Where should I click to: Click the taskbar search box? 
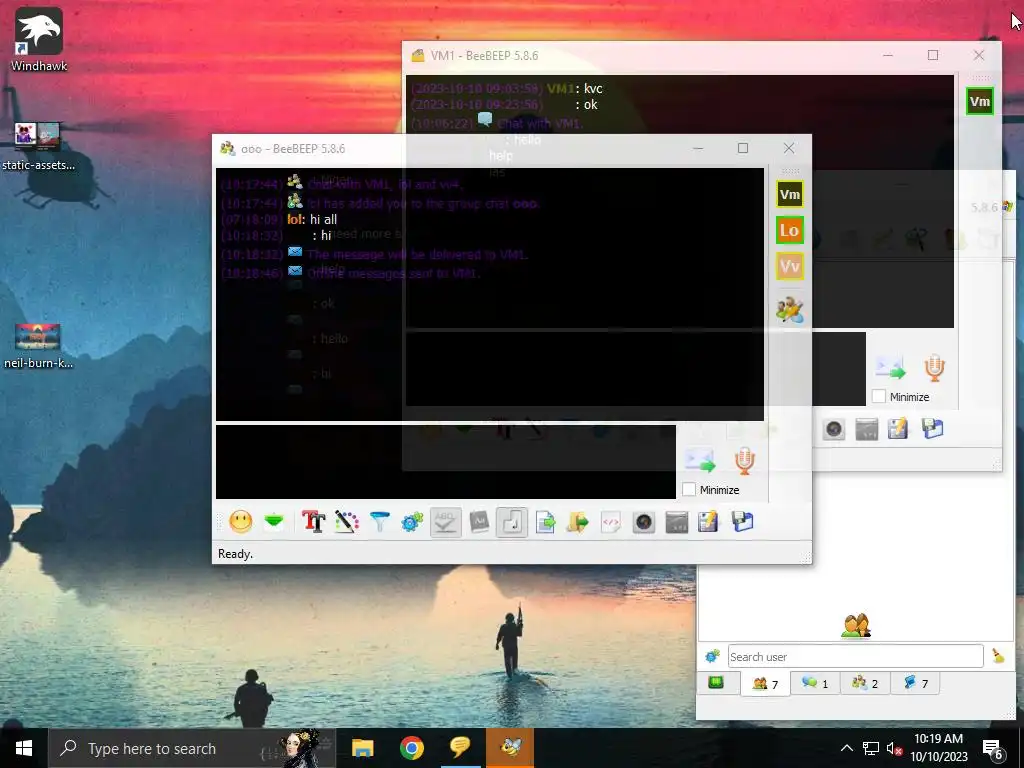(x=192, y=748)
